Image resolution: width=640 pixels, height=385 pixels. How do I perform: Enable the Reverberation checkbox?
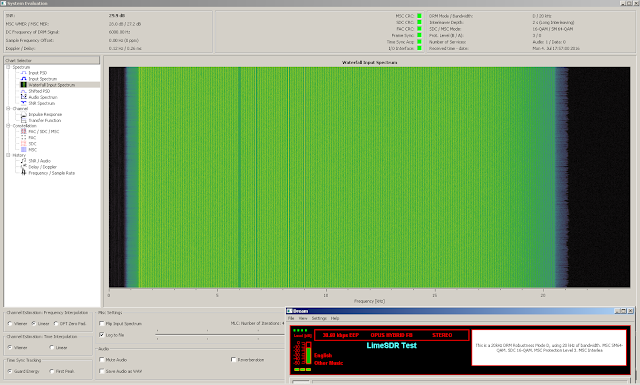pyautogui.click(x=233, y=360)
